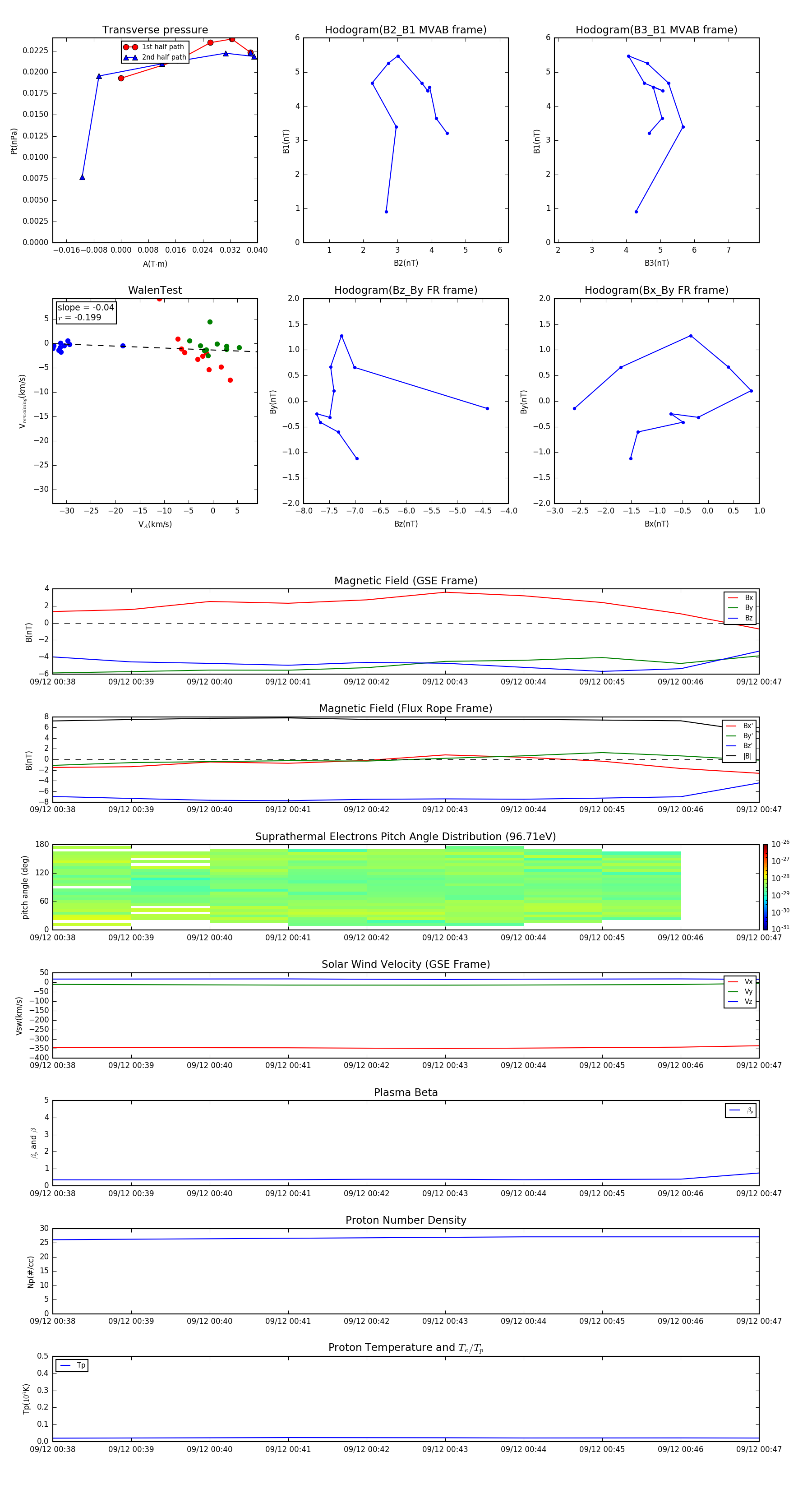Click the 'WalenTest' plot title
This screenshot has width=812, height=1489.
tap(155, 290)
